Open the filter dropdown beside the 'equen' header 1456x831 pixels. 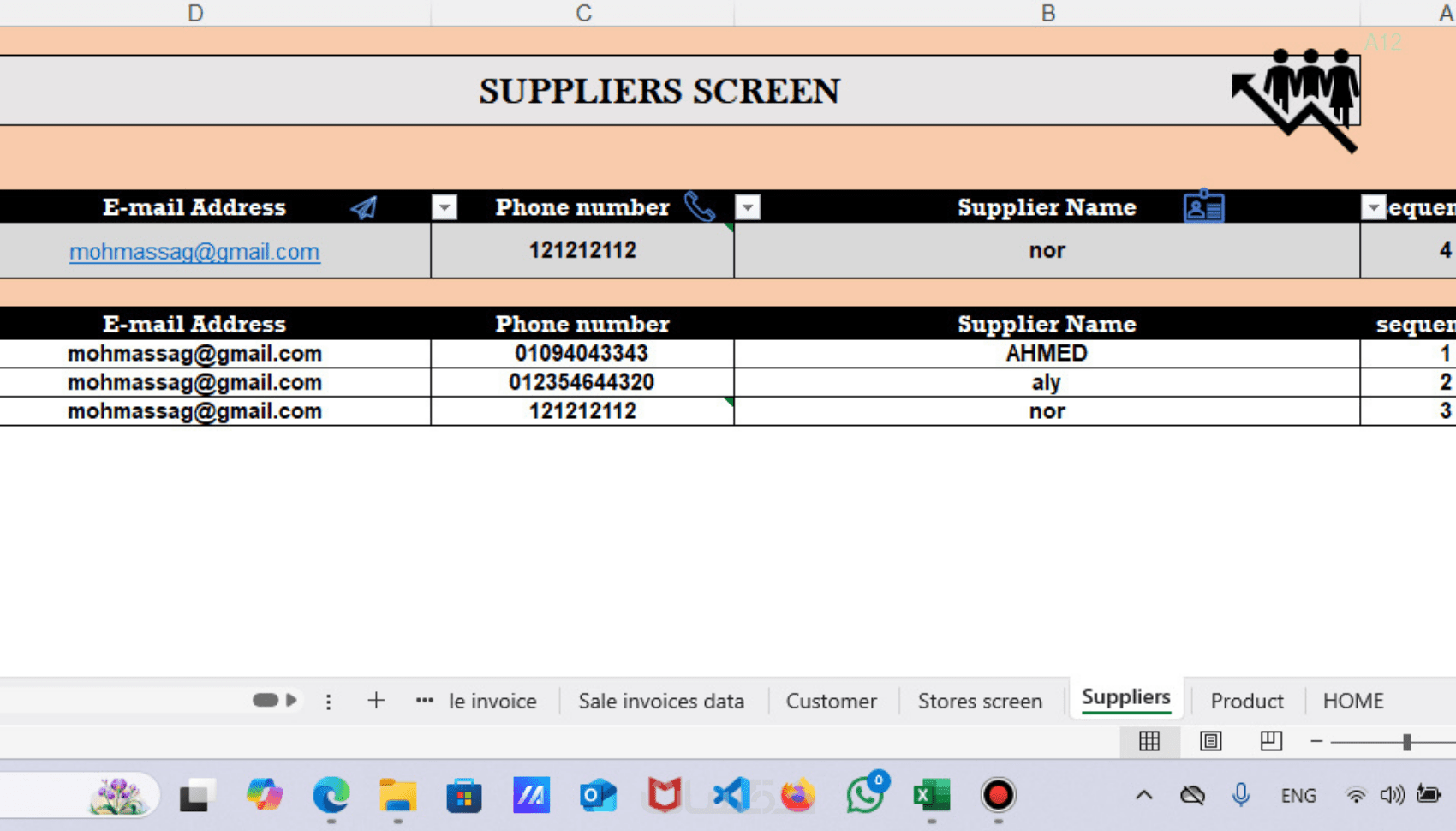(x=1374, y=207)
